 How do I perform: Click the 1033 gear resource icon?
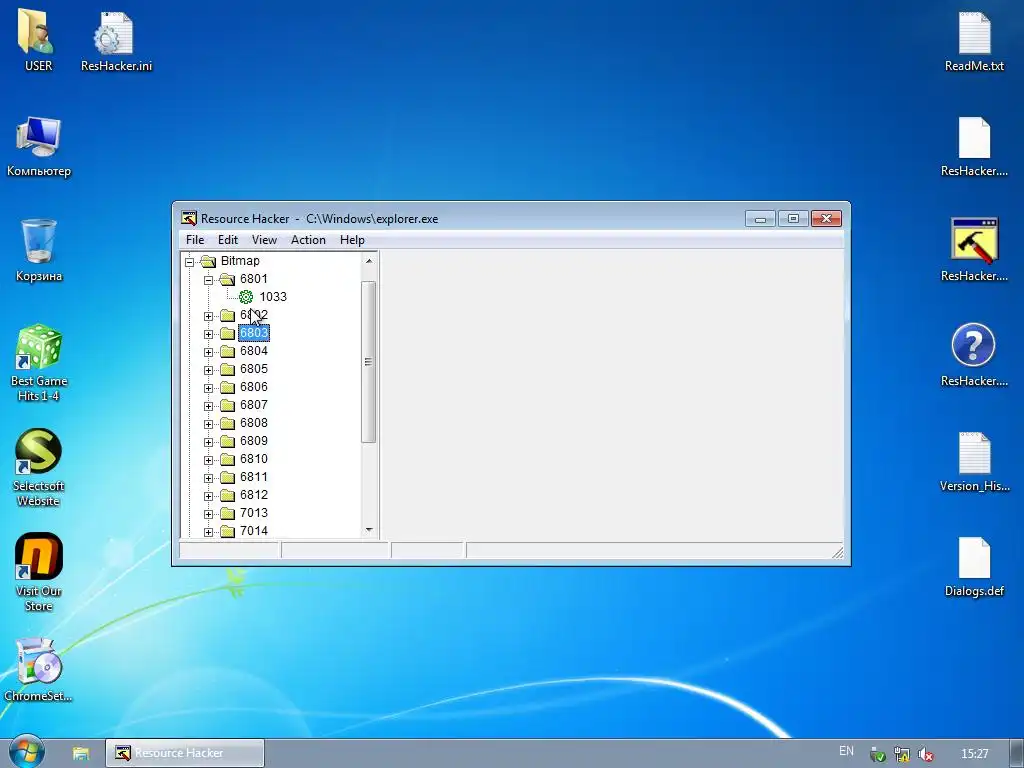[246, 297]
